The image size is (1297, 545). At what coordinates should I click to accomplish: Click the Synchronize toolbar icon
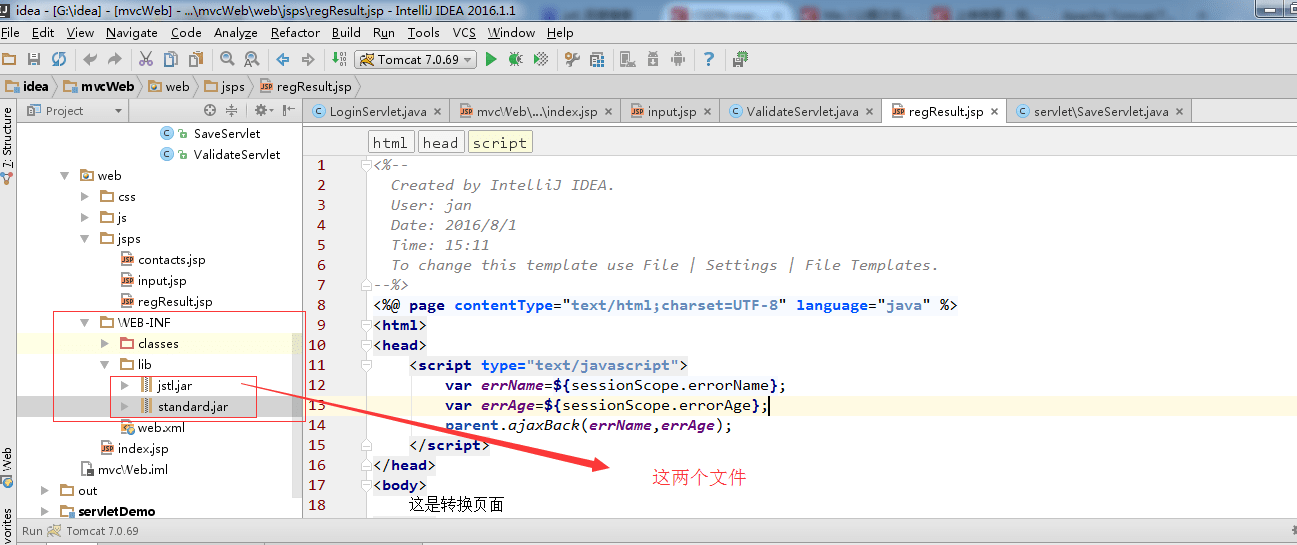(59, 59)
